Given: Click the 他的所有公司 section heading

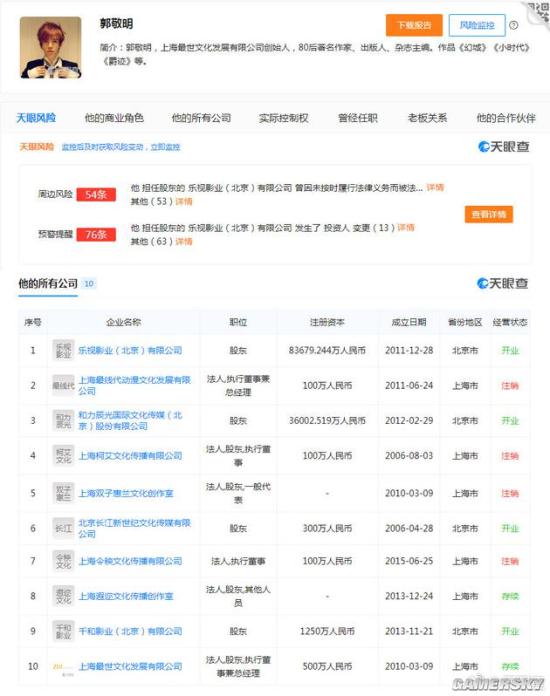Looking at the screenshot, I should 48,283.
